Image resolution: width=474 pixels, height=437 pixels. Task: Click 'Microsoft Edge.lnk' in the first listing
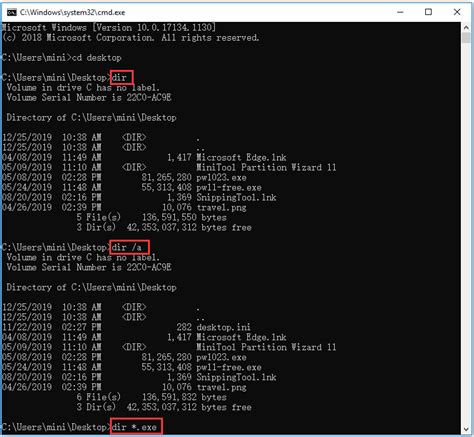click(241, 157)
